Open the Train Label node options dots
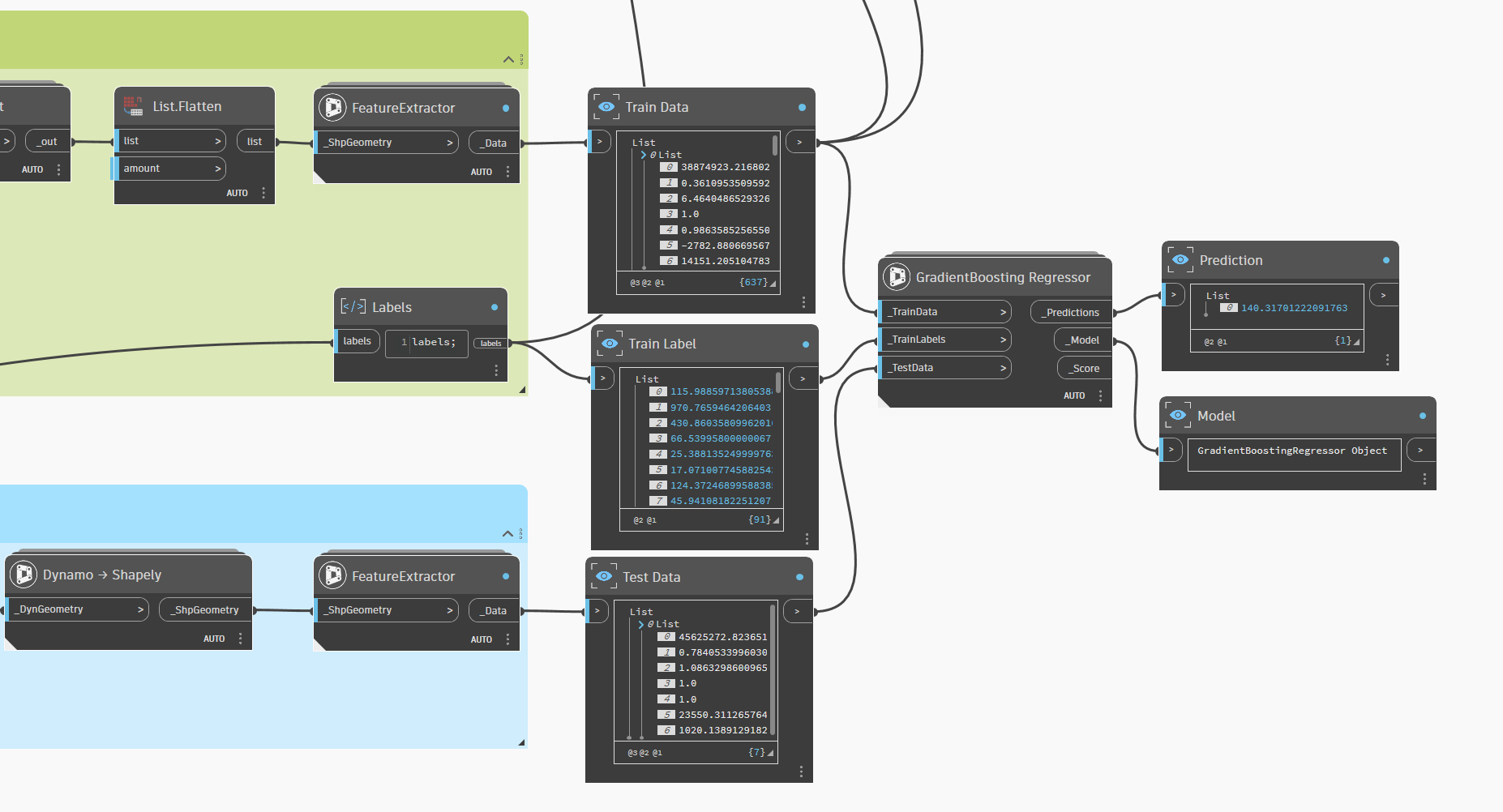 (807, 538)
